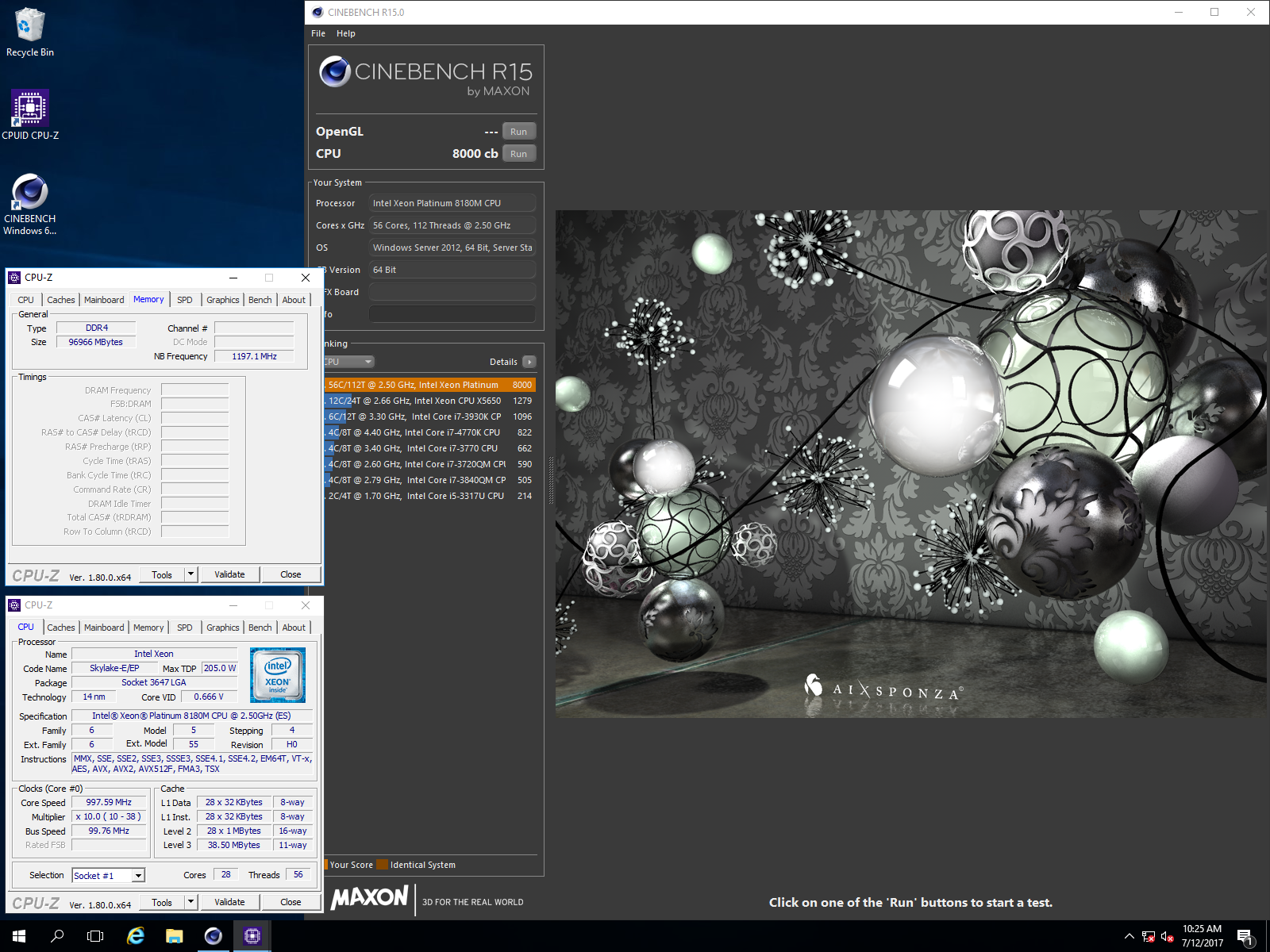This screenshot has height=952, width=1270.
Task: Switch to SPD tab in upper CPU-Z
Action: [185, 300]
